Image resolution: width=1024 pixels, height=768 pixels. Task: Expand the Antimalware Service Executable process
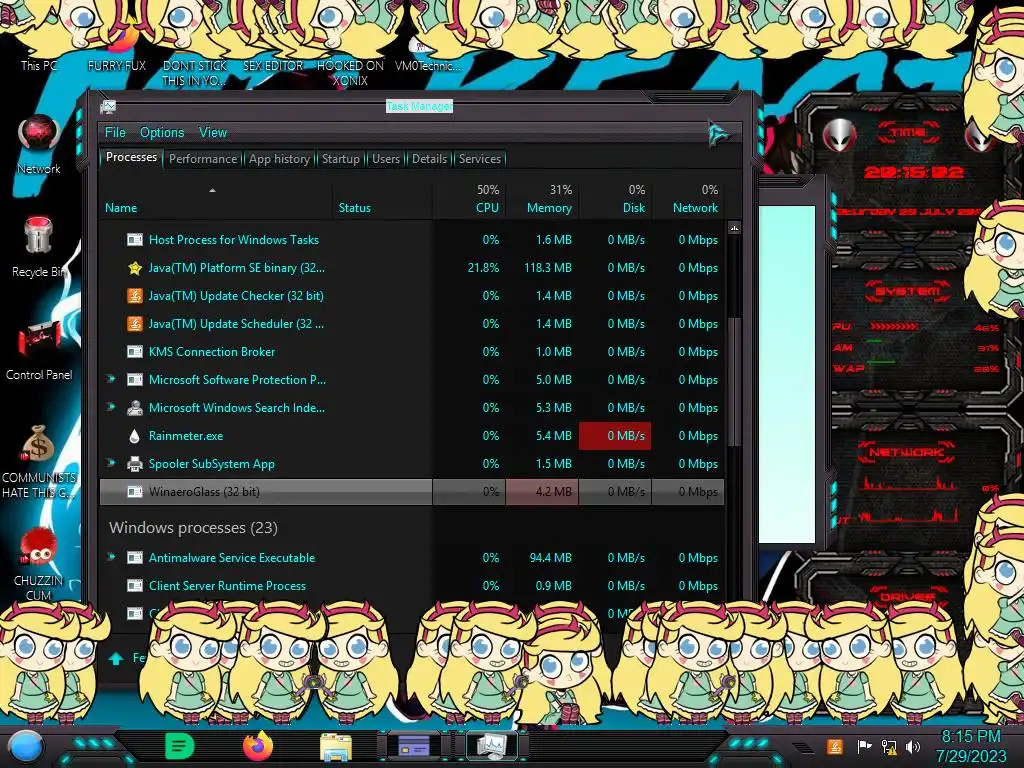click(x=111, y=557)
